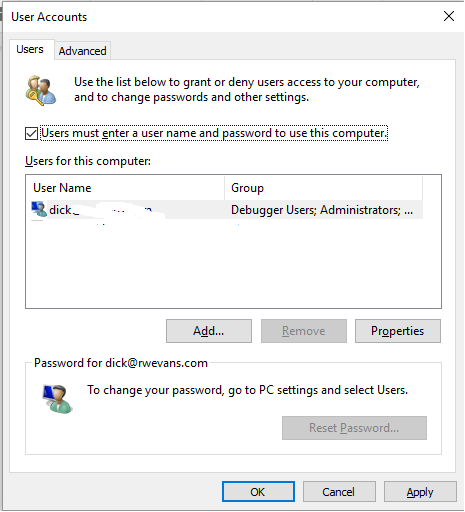
Task: Apply the user account changes
Action: click(x=420, y=491)
